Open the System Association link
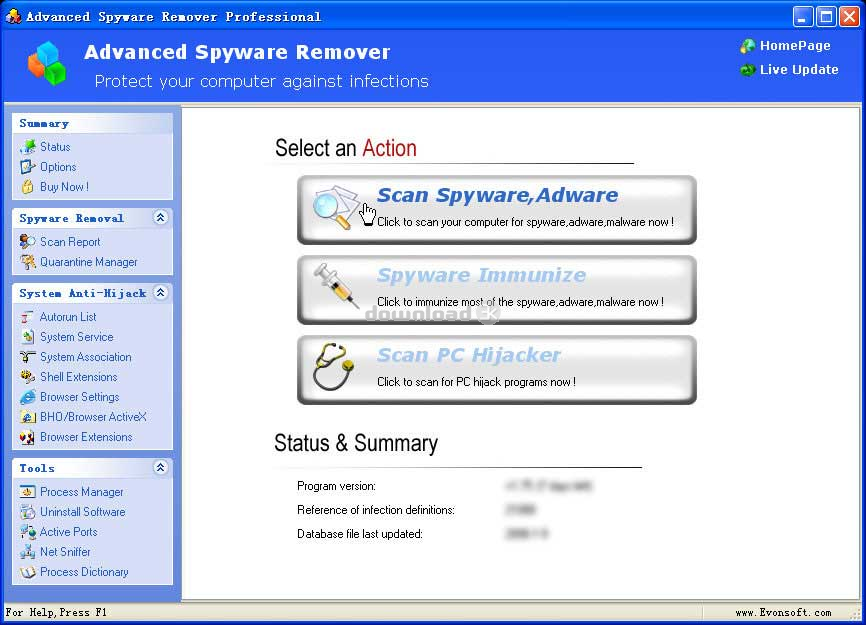This screenshot has width=866, height=625. [x=86, y=357]
